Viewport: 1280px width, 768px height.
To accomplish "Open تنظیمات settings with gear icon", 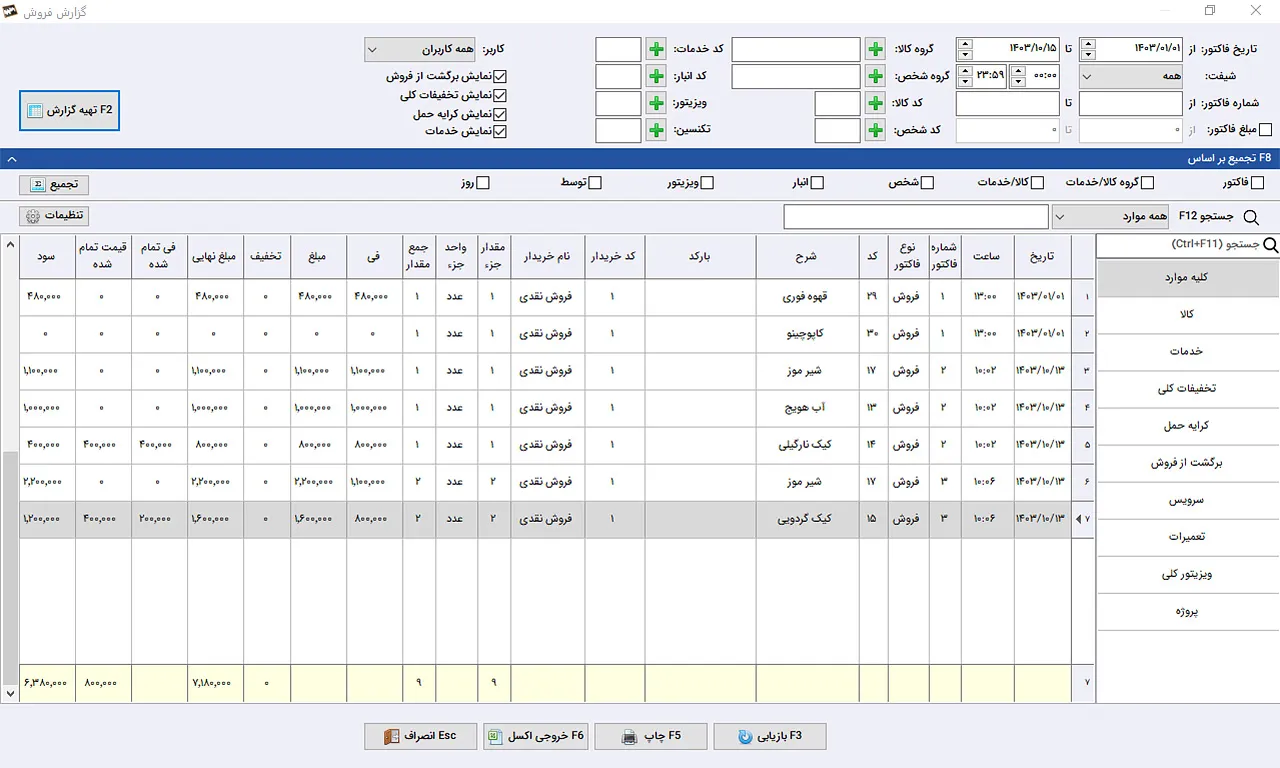I will (54, 216).
